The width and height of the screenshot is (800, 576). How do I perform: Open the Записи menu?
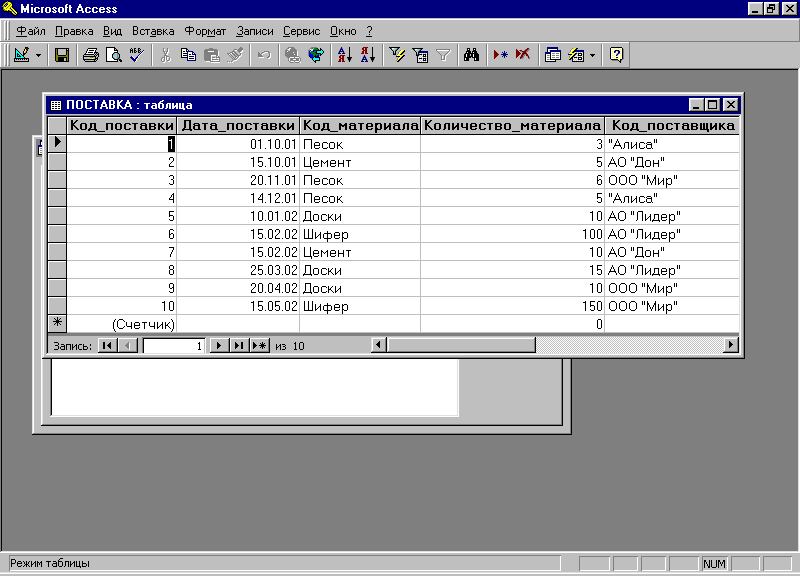pyautogui.click(x=255, y=31)
